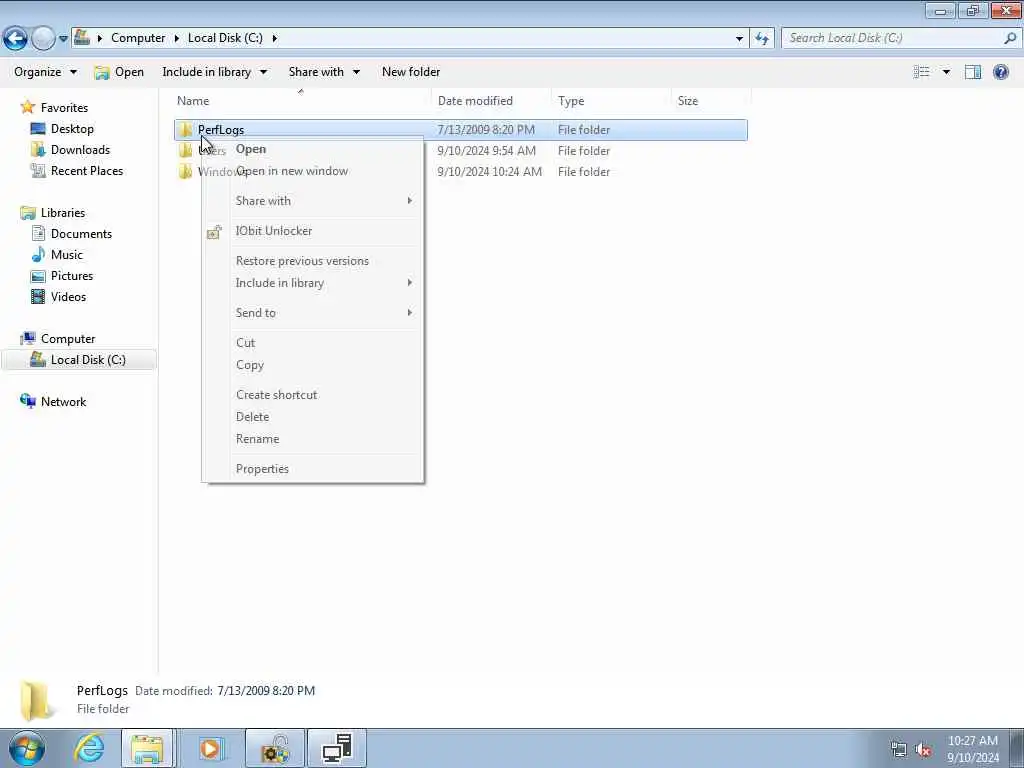
Task: Open Windows Media Player from taskbar
Action: [210, 748]
